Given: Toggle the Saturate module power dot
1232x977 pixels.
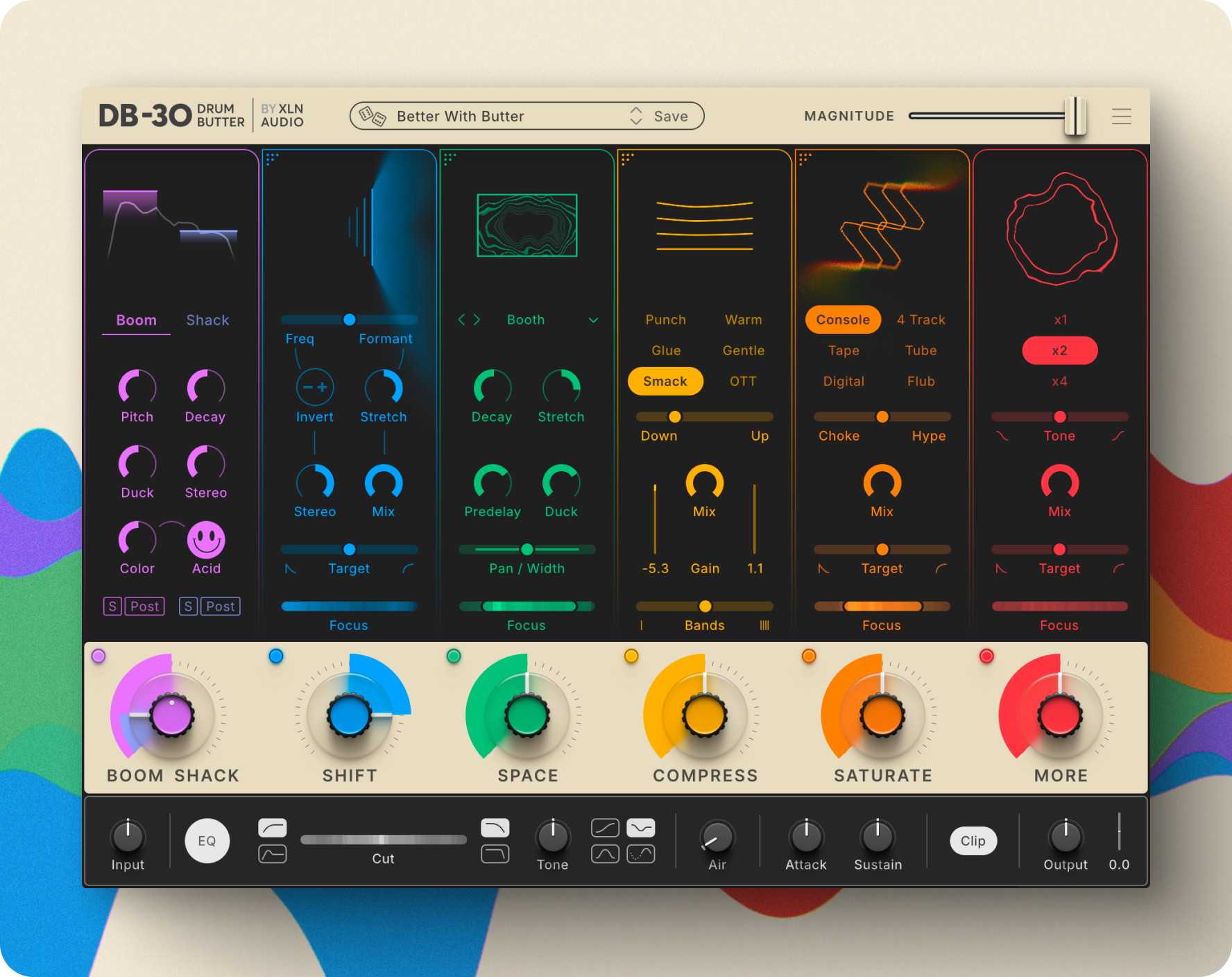Looking at the screenshot, I should [x=809, y=656].
